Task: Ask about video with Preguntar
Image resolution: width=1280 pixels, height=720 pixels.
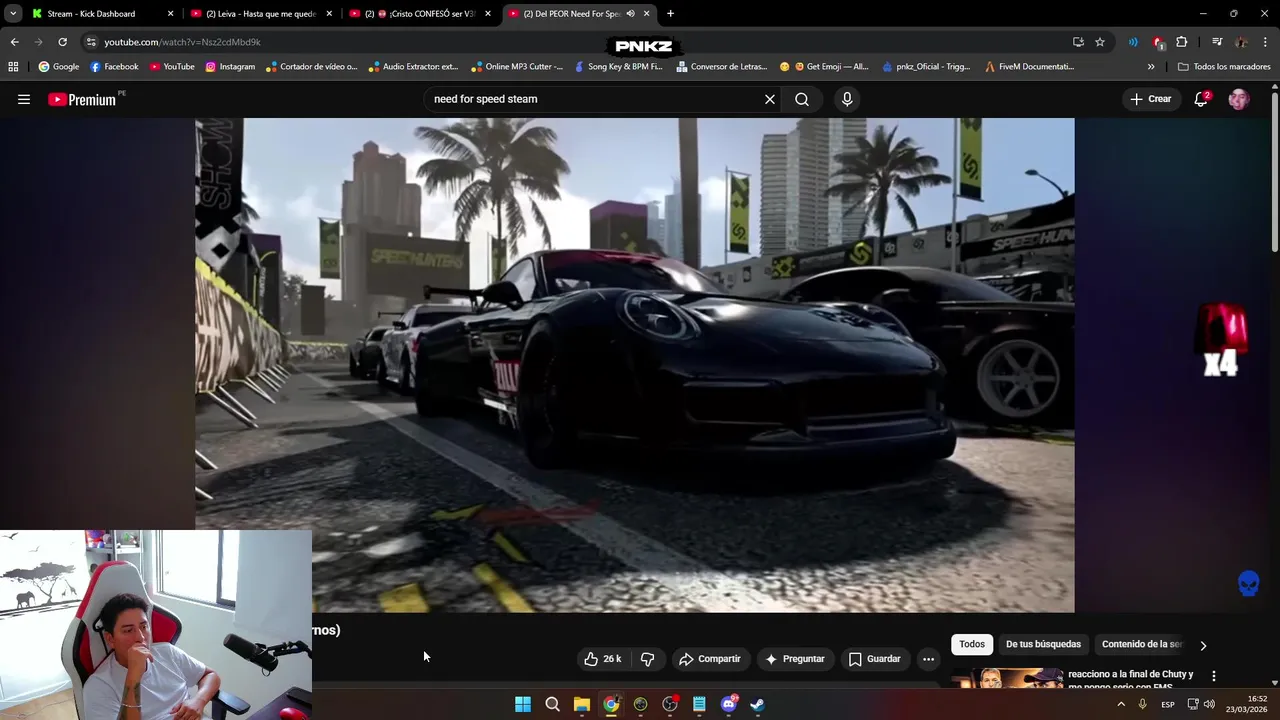Action: (x=795, y=659)
